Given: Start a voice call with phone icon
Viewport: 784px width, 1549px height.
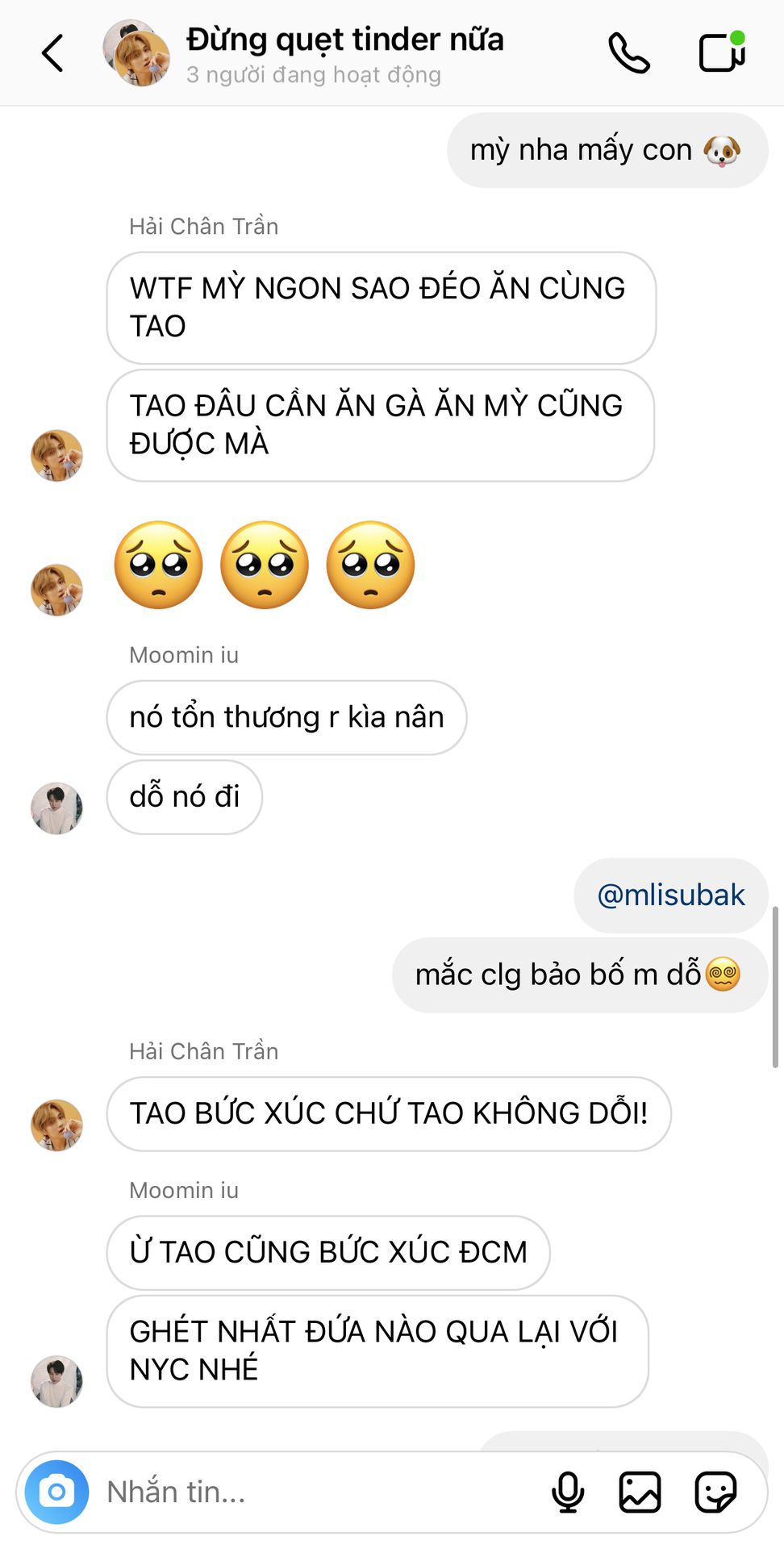Looking at the screenshot, I should click(629, 53).
